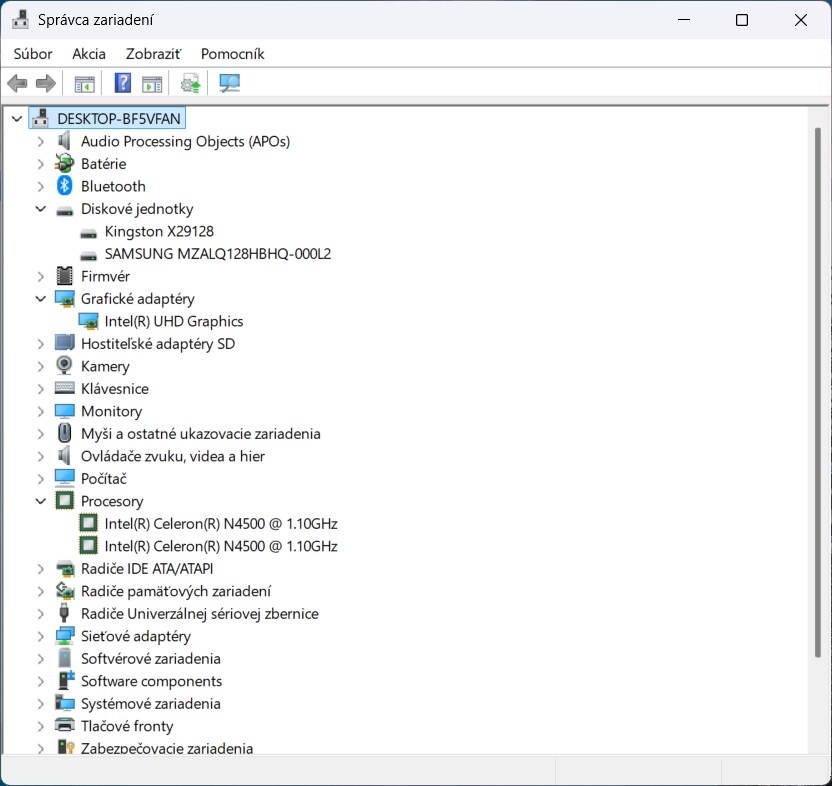Open Help with the blue question mark icon
The height and width of the screenshot is (786, 832).
click(x=123, y=83)
